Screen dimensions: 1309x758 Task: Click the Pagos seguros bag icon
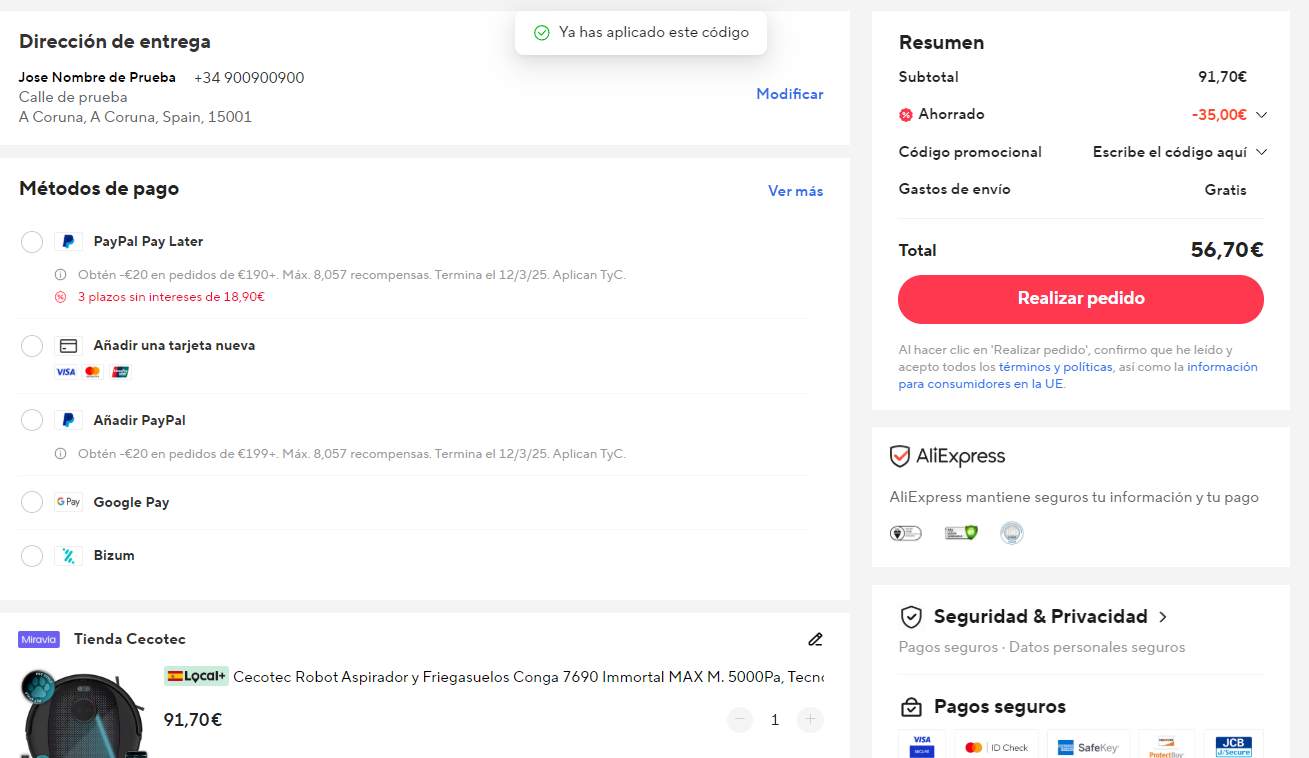911,707
